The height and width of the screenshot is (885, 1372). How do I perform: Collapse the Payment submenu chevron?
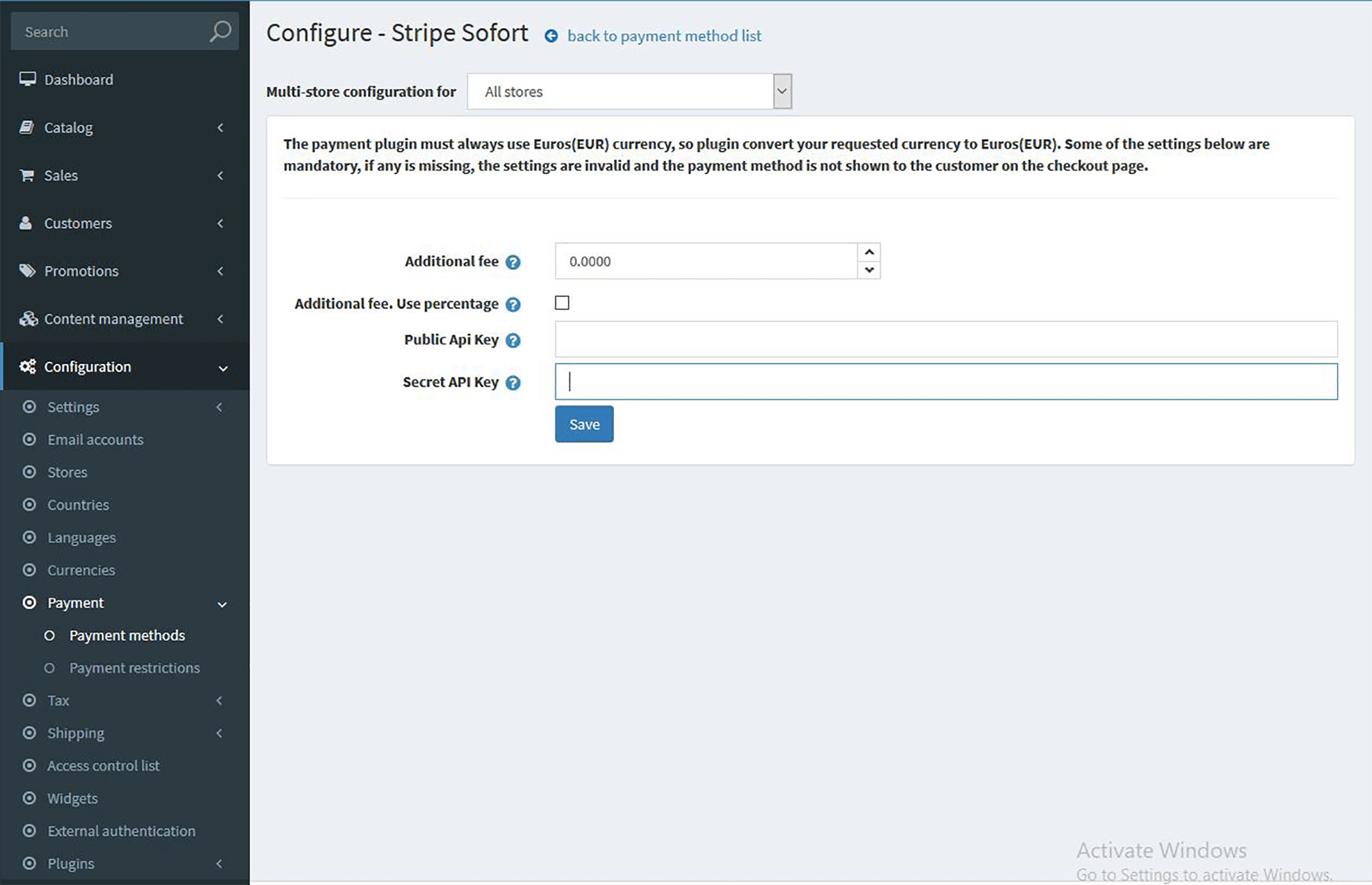point(223,604)
